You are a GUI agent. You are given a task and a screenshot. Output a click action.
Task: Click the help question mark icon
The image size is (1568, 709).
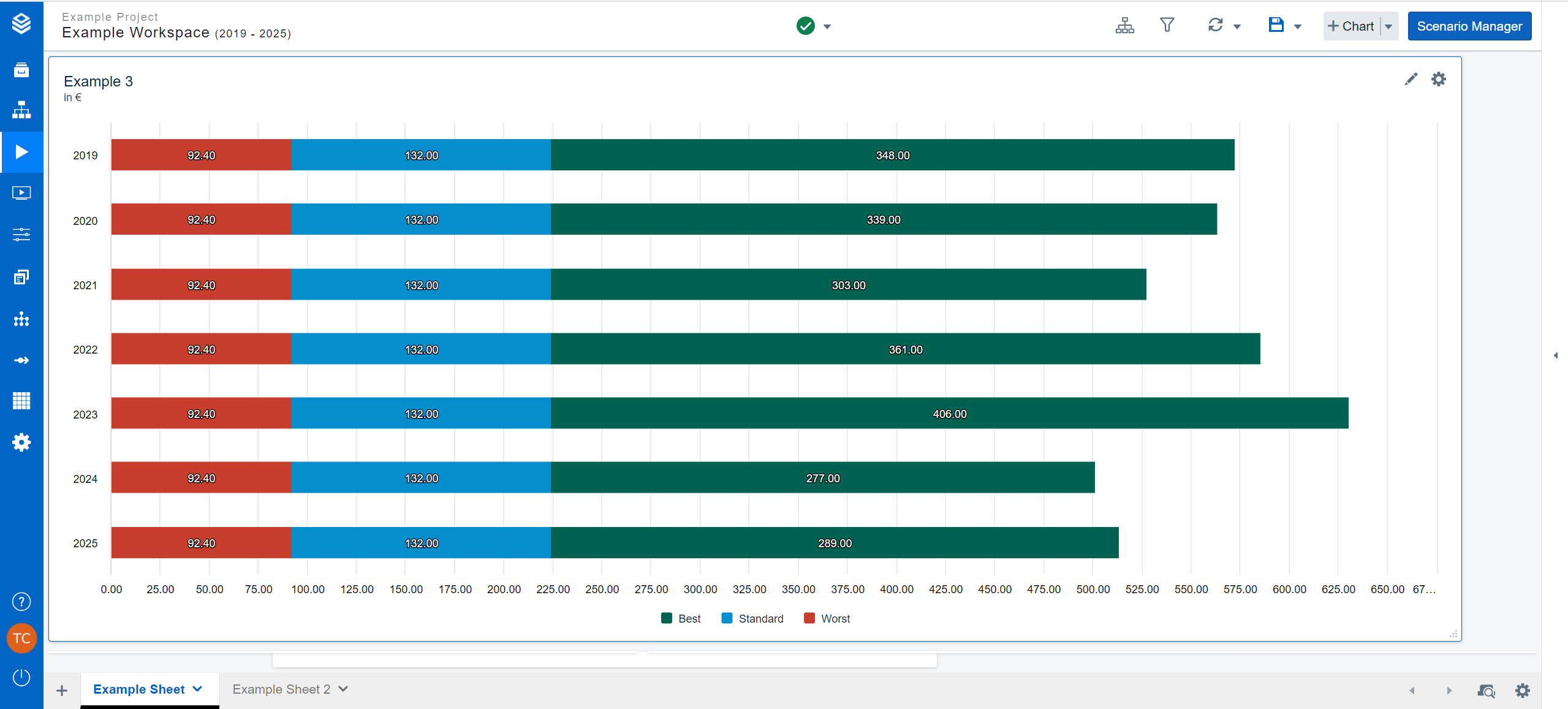21,602
